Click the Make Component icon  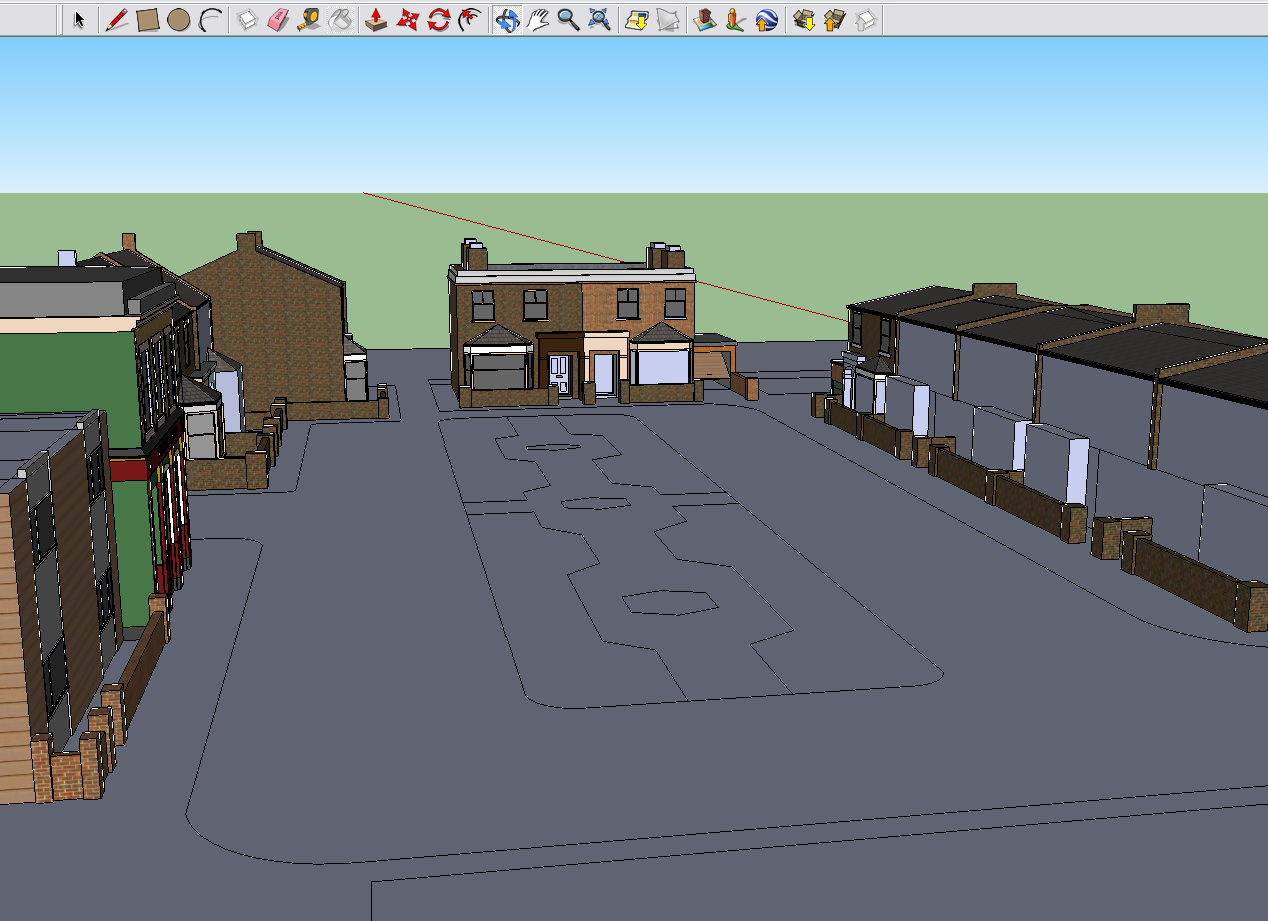[x=247, y=19]
